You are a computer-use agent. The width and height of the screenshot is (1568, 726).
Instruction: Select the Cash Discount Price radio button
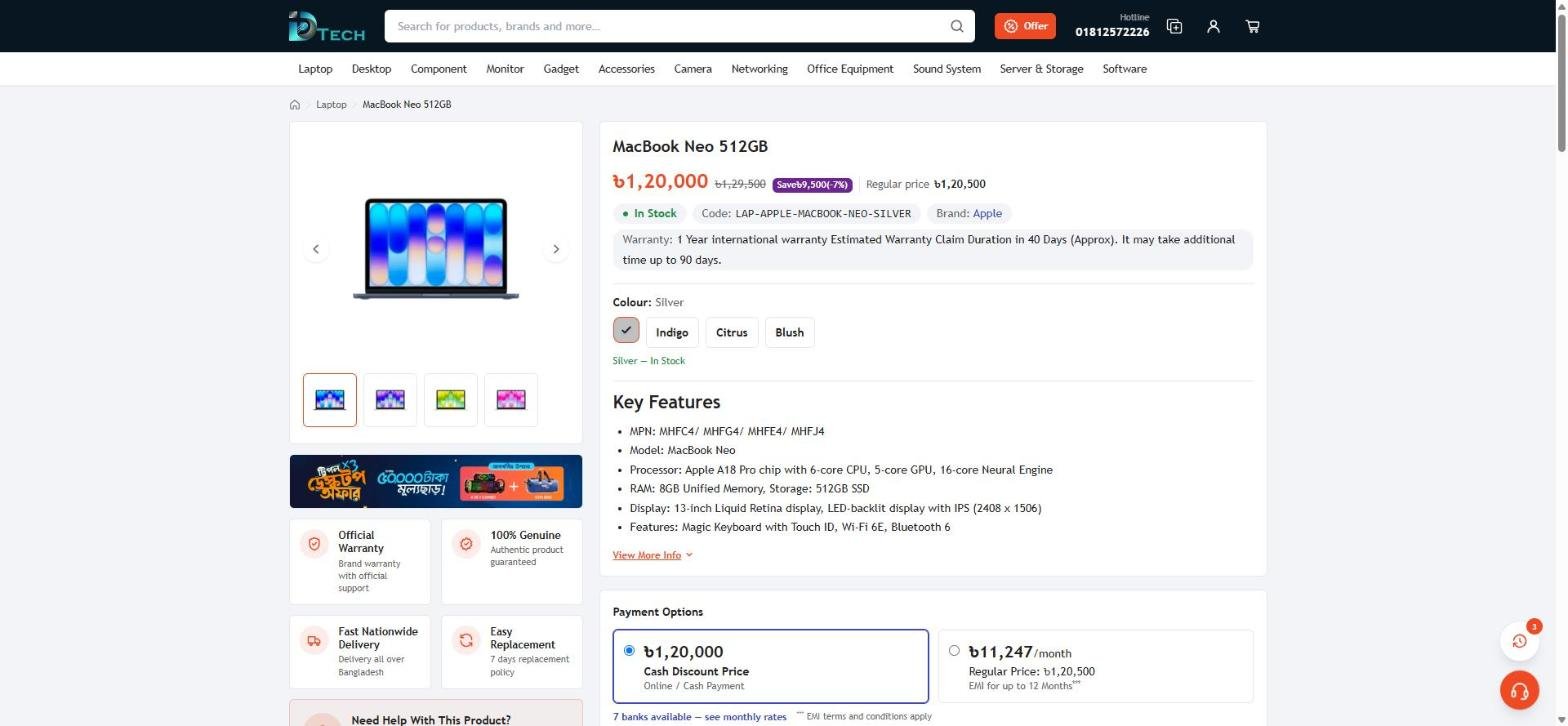[x=629, y=651]
